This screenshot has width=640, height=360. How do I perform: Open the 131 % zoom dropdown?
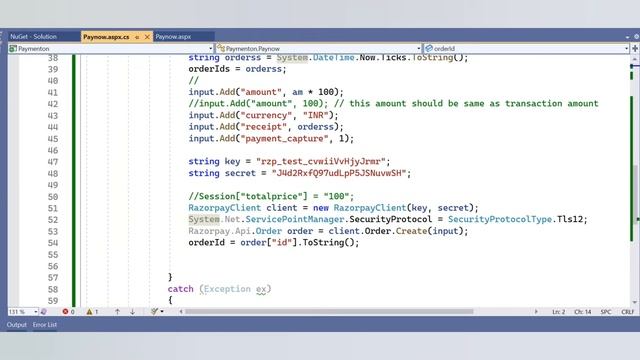(23, 312)
